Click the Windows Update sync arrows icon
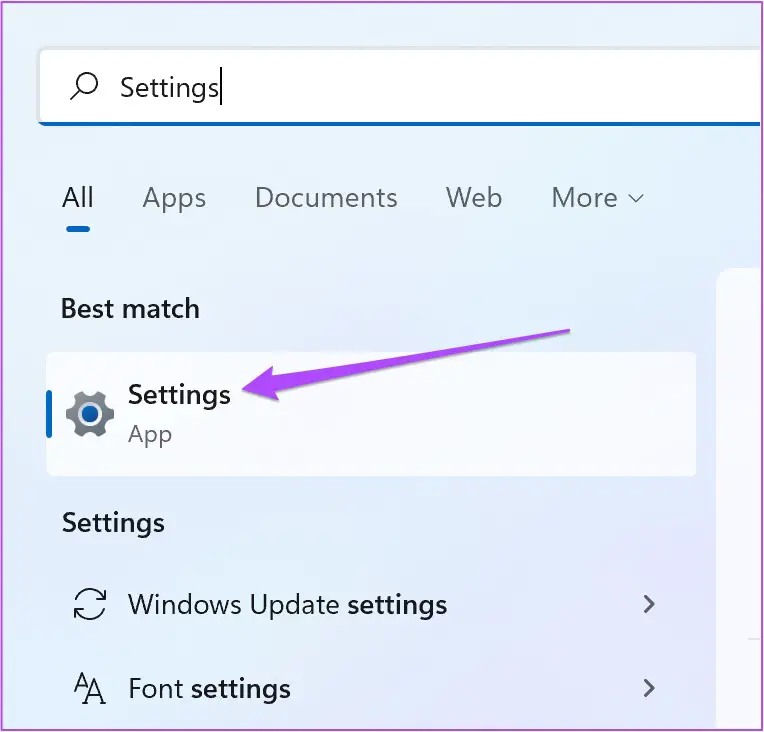764x732 pixels. tap(90, 604)
